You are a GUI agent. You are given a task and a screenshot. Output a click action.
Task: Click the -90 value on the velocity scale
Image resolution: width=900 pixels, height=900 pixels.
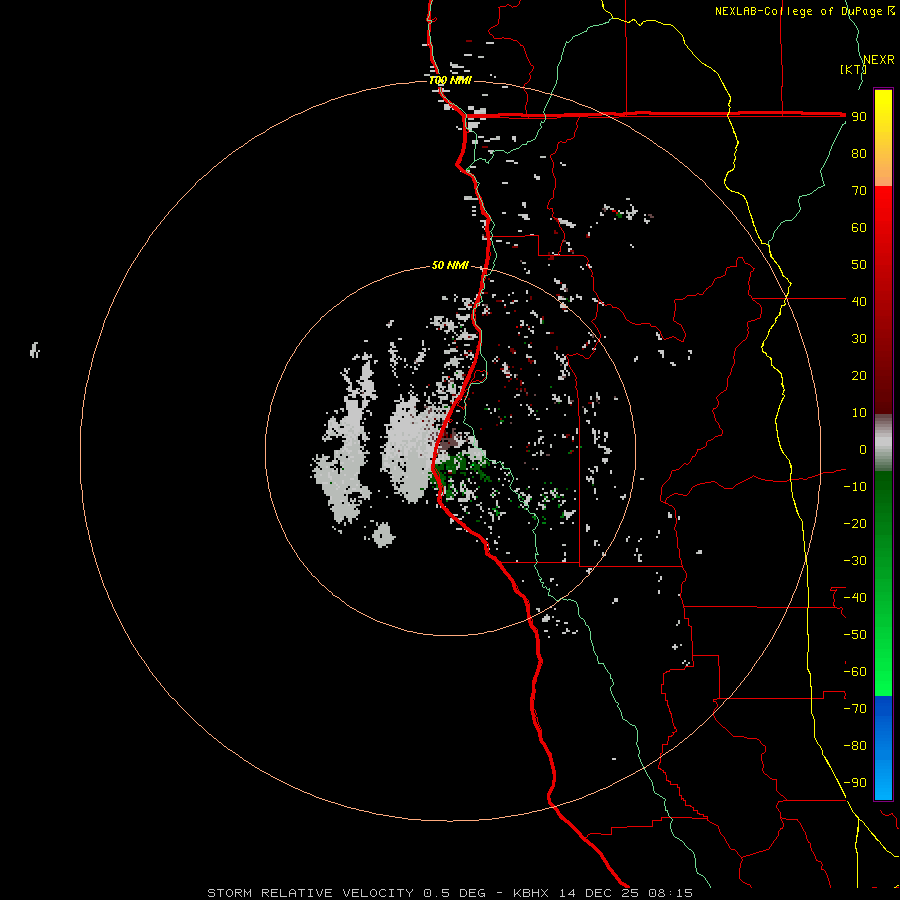pos(855,782)
